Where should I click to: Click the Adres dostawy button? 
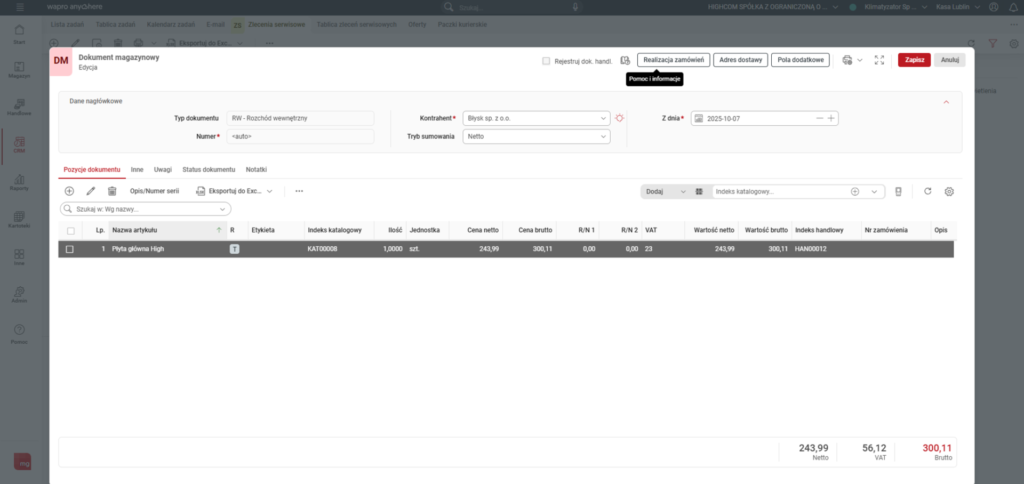click(740, 59)
